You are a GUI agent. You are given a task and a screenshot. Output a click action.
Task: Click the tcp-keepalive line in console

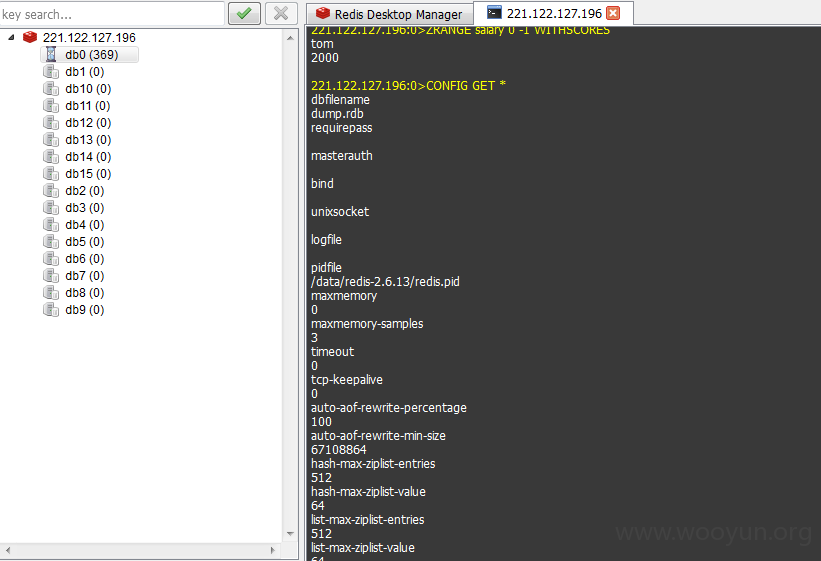347,379
